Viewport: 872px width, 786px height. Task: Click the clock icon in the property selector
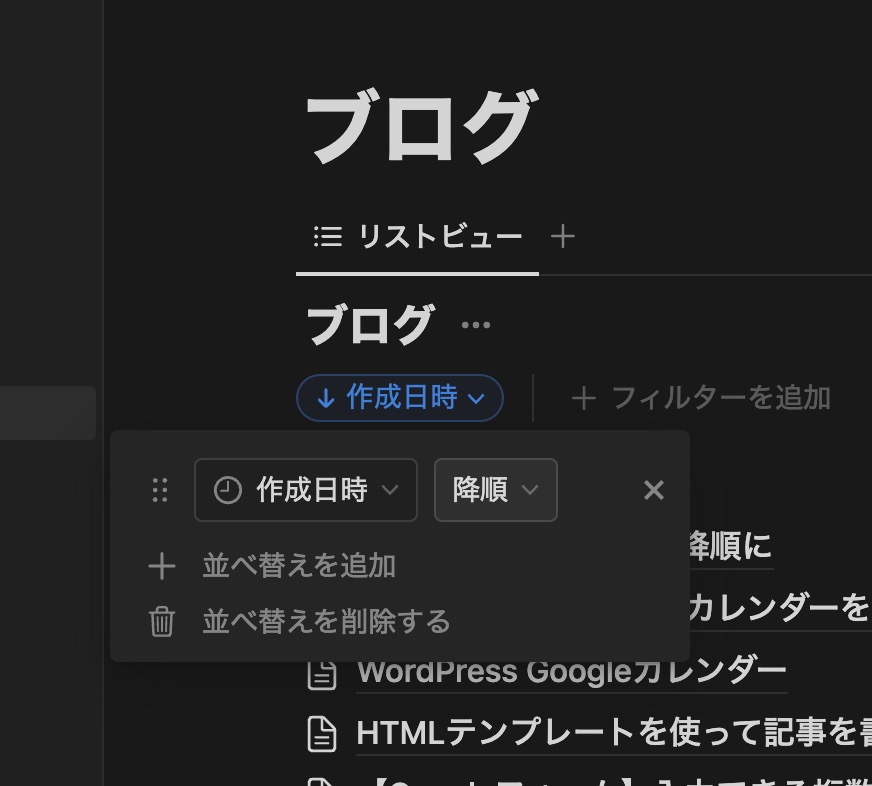228,490
